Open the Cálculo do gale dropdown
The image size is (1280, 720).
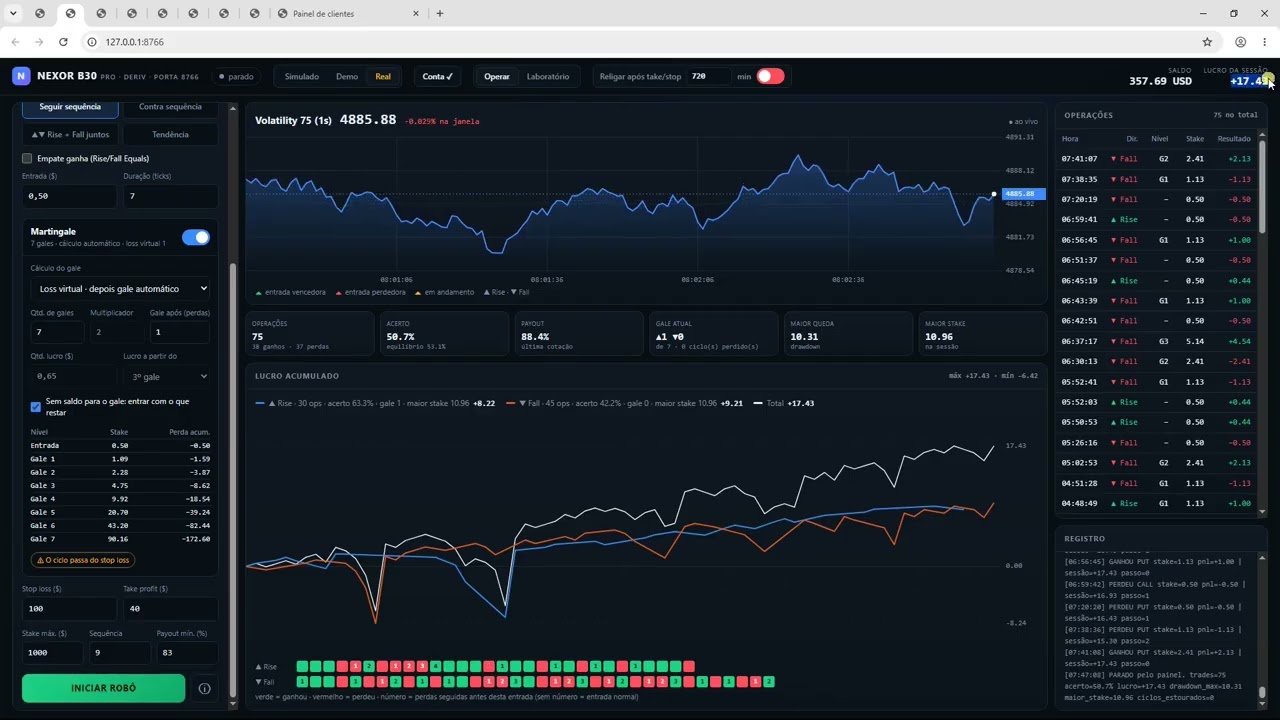[x=120, y=288]
